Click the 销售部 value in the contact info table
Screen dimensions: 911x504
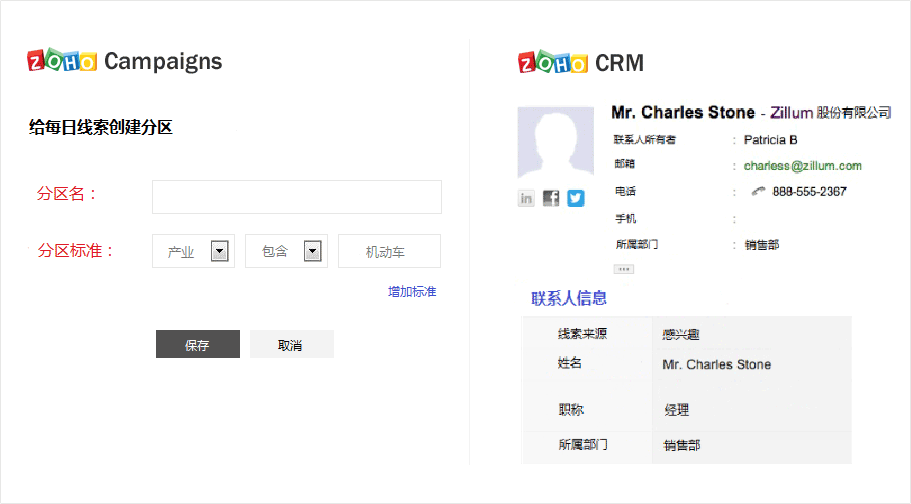(x=682, y=445)
